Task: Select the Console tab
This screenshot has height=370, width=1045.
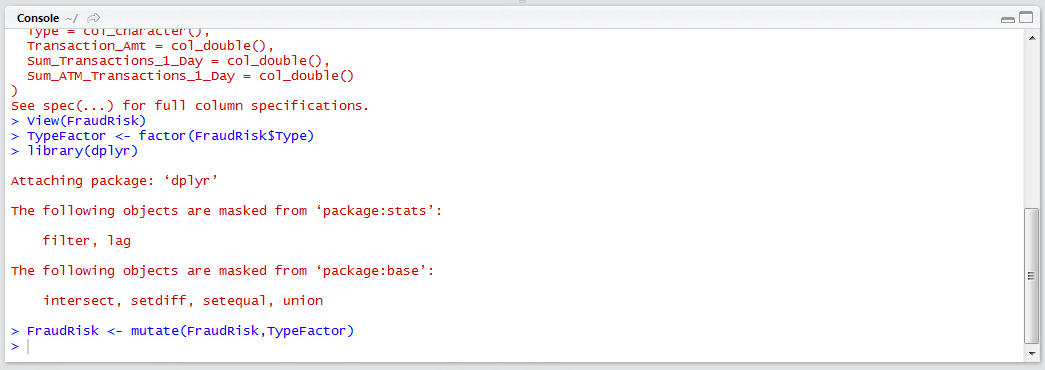Action: (38, 18)
